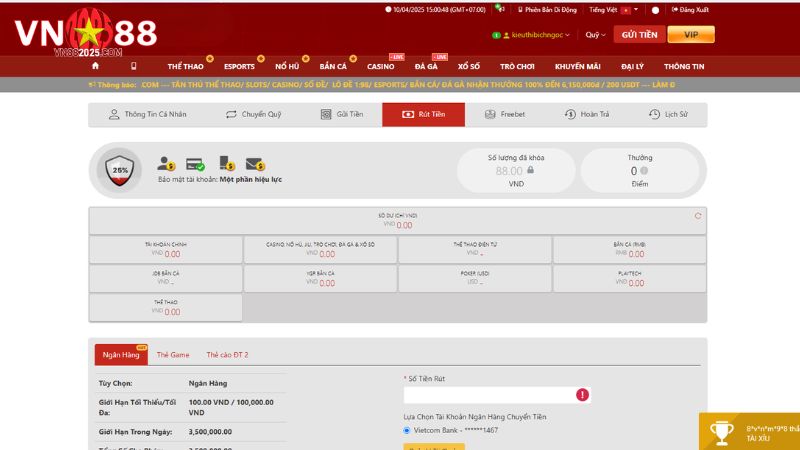Click the Casino, Nổ Hũ balance cell
This screenshot has width=800, height=450.
pos(320,249)
